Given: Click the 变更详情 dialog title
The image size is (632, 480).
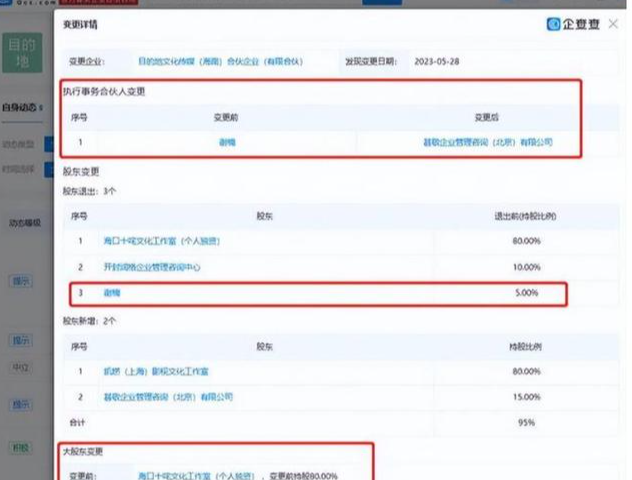Looking at the screenshot, I should [x=80, y=24].
